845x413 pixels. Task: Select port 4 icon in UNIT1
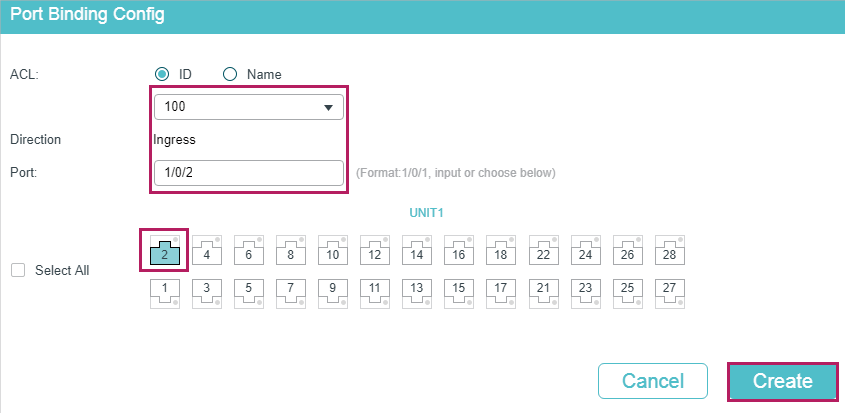[x=206, y=251]
